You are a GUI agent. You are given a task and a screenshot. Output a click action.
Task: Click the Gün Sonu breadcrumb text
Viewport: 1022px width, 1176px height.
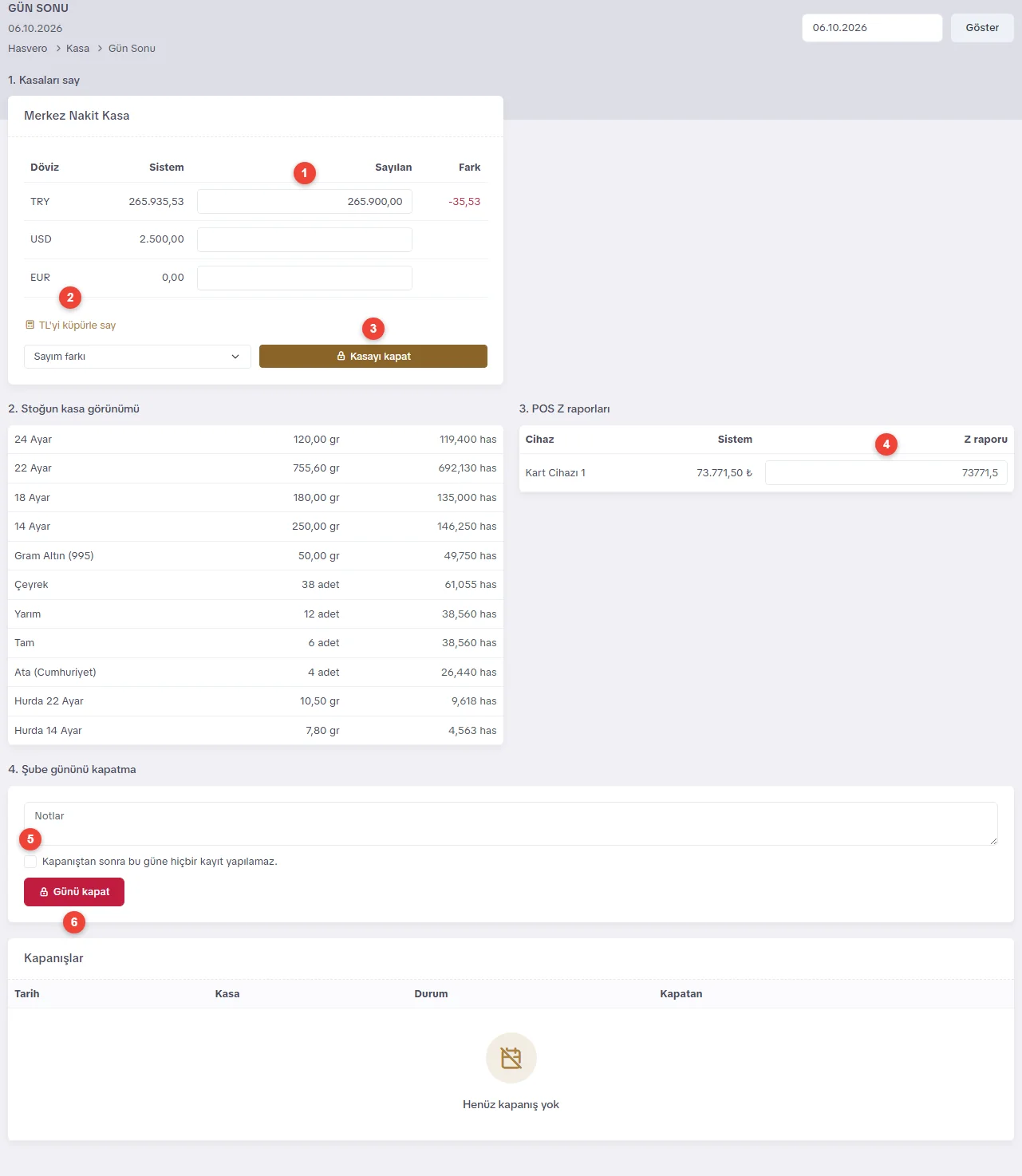pyautogui.click(x=132, y=49)
